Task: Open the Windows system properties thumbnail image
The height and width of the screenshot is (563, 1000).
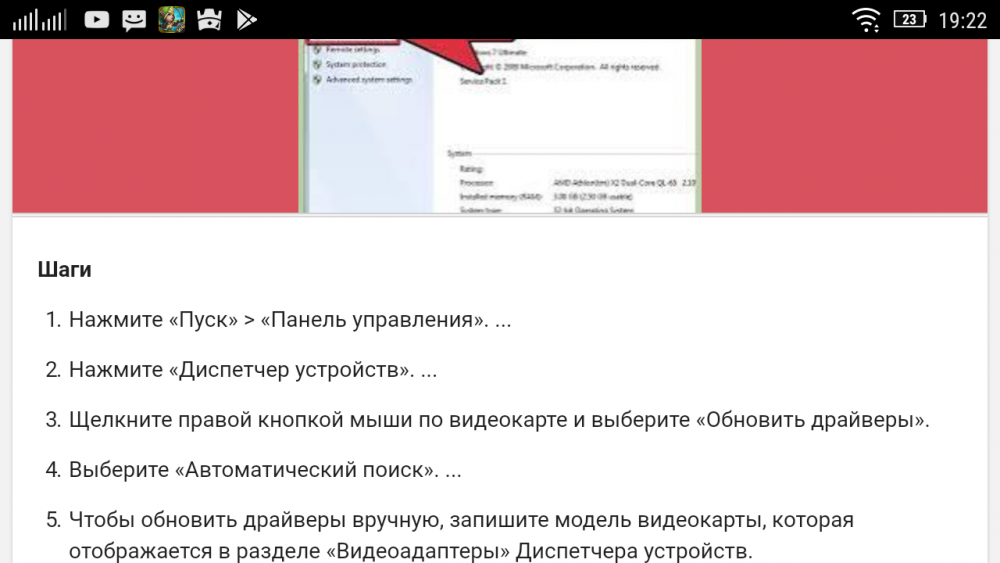Action: click(x=500, y=126)
